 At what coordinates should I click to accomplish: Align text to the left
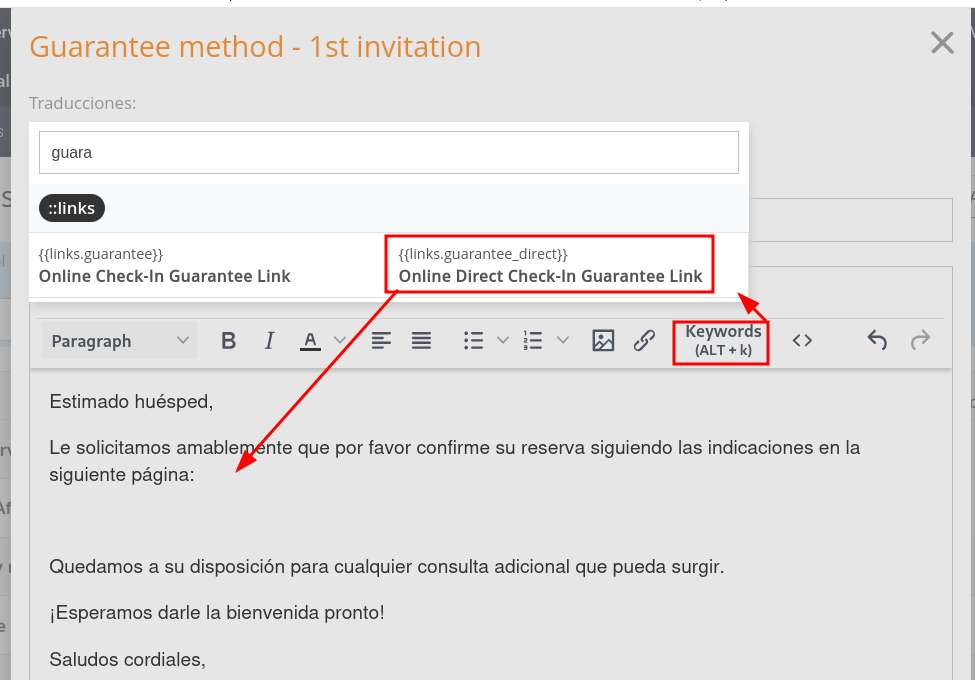click(381, 341)
